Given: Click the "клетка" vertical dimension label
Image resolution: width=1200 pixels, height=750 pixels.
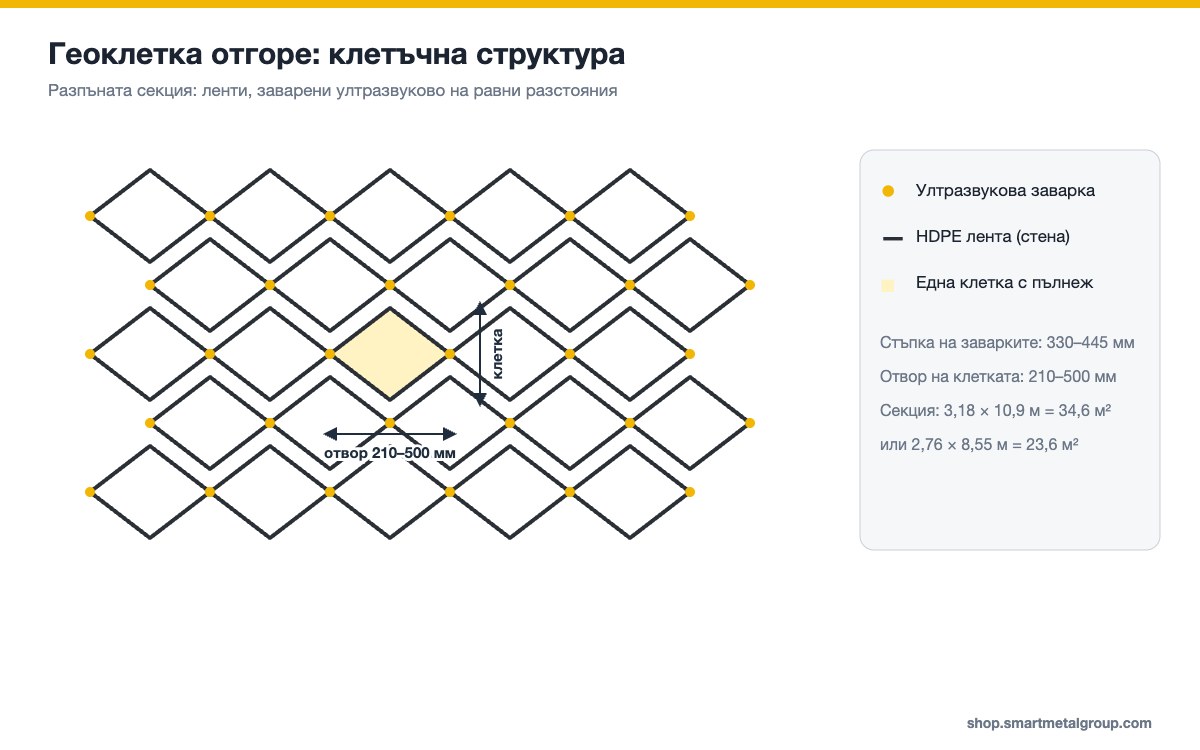Looking at the screenshot, I should click(498, 354).
